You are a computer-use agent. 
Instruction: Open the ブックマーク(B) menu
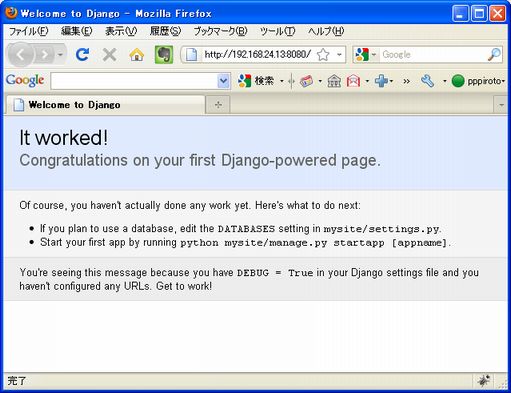pos(220,31)
